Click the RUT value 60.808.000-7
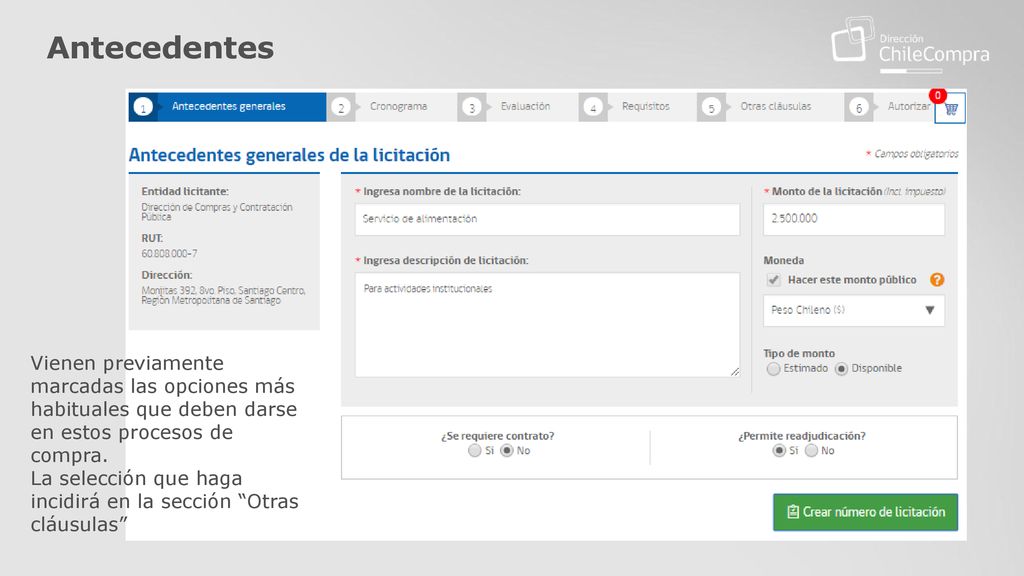Image resolution: width=1024 pixels, height=576 pixels. (x=169, y=253)
